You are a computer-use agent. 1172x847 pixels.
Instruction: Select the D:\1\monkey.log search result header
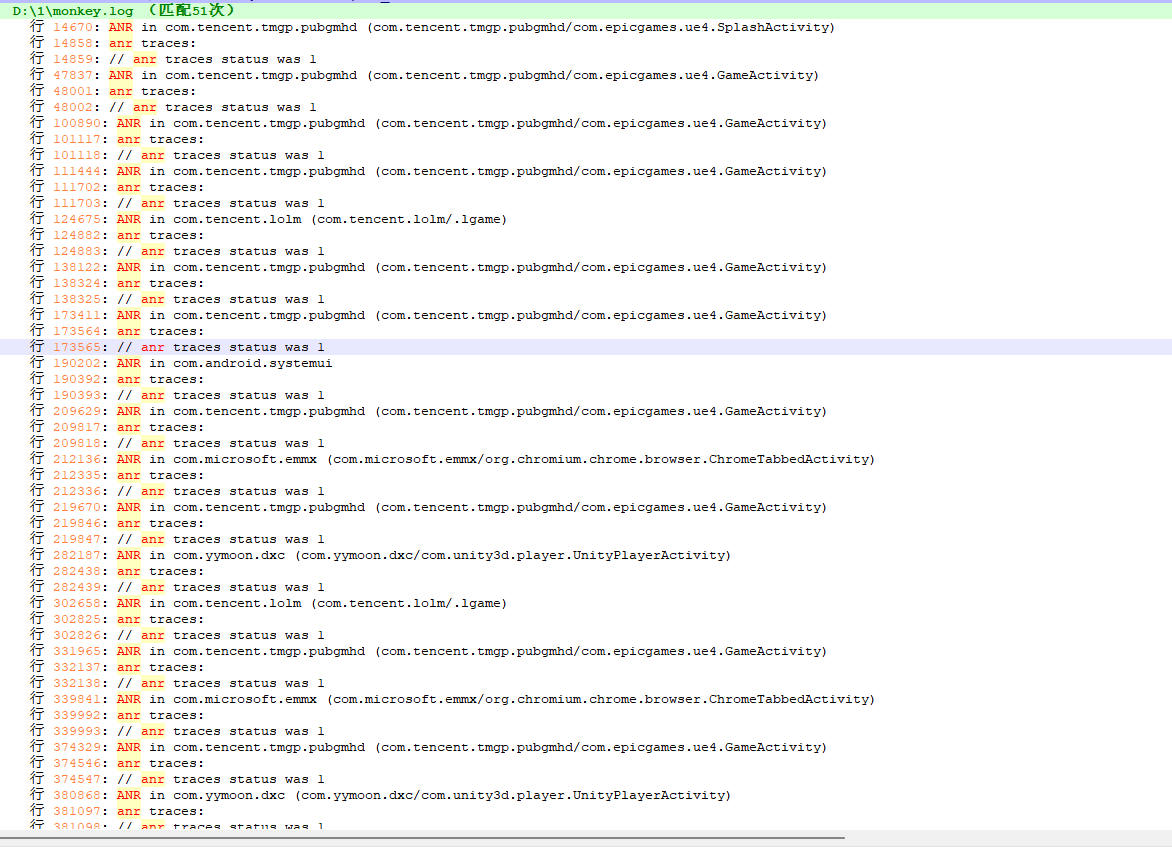point(586,11)
